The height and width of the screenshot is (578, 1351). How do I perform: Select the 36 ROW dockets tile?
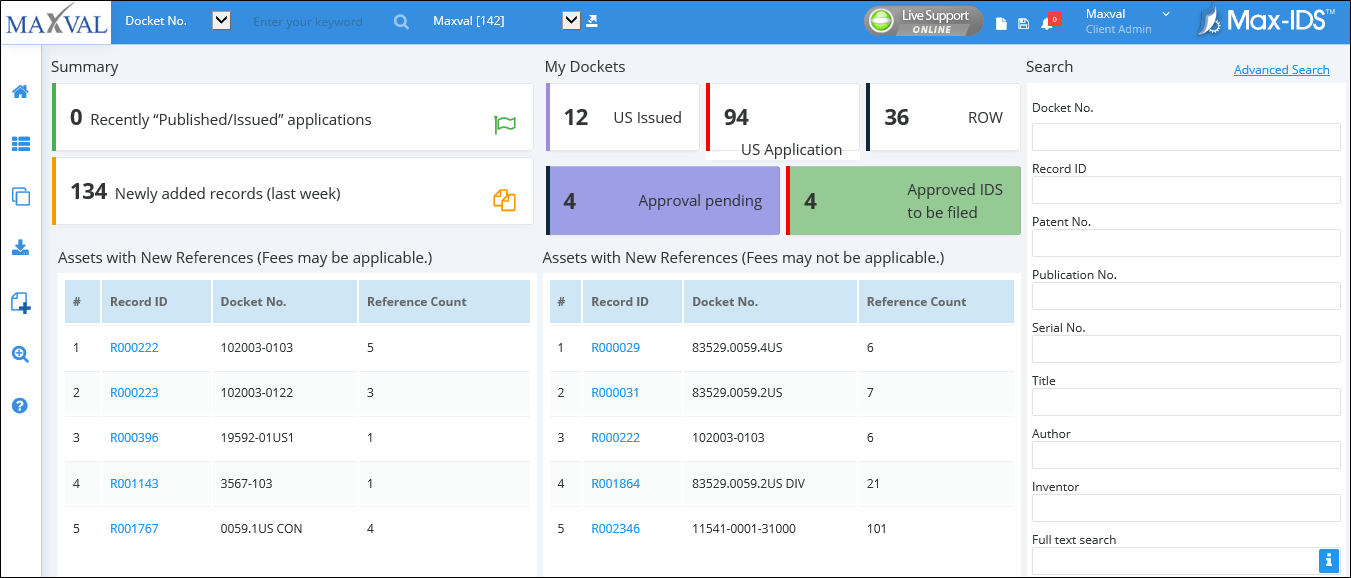(x=942, y=118)
